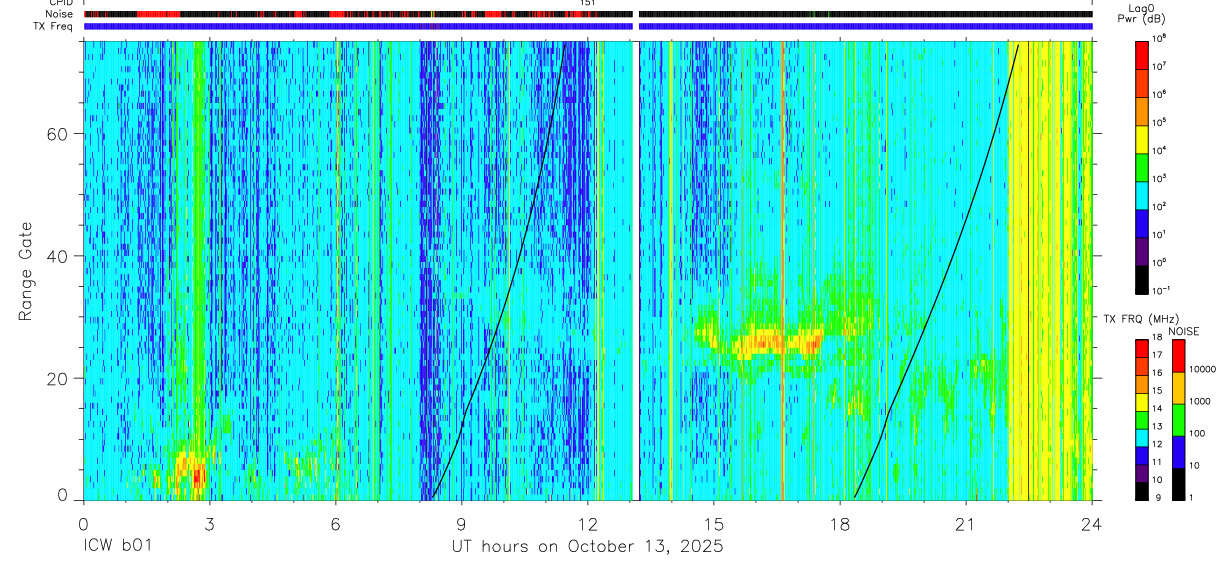Click the '9' label on TX FRQ colorbar

(1156, 498)
